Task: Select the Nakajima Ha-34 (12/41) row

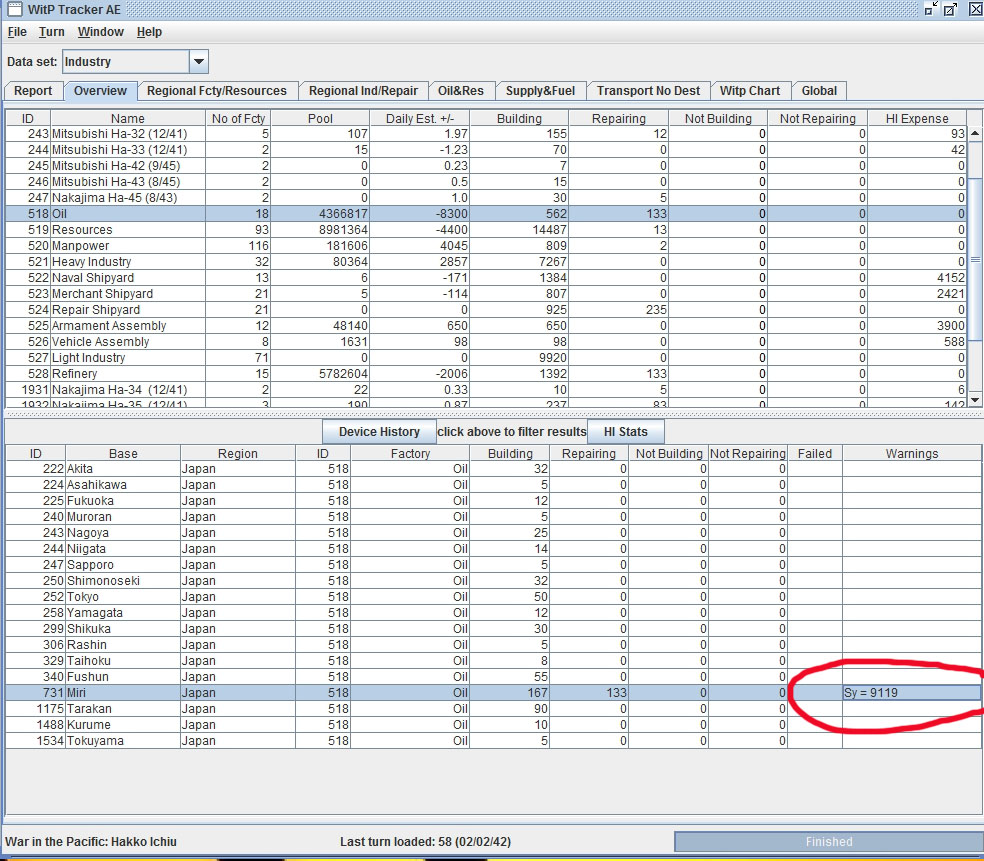Action: pos(486,390)
